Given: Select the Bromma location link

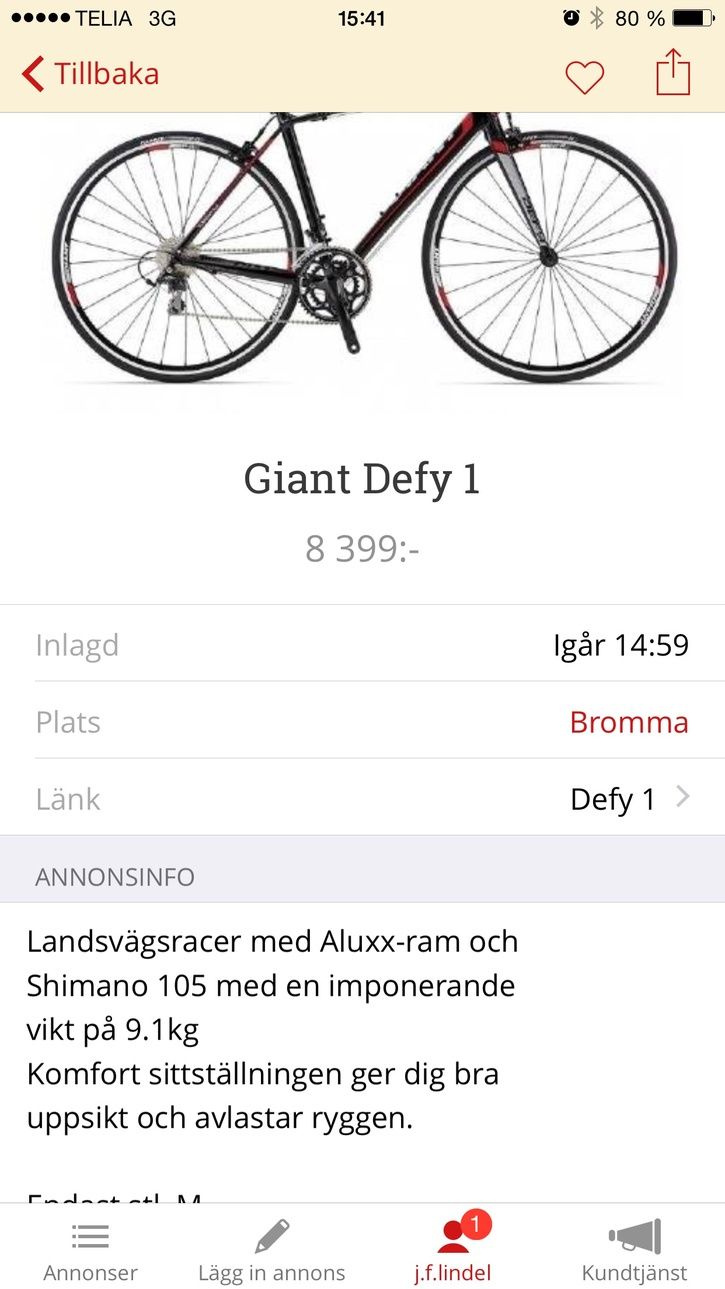Looking at the screenshot, I should [x=629, y=722].
